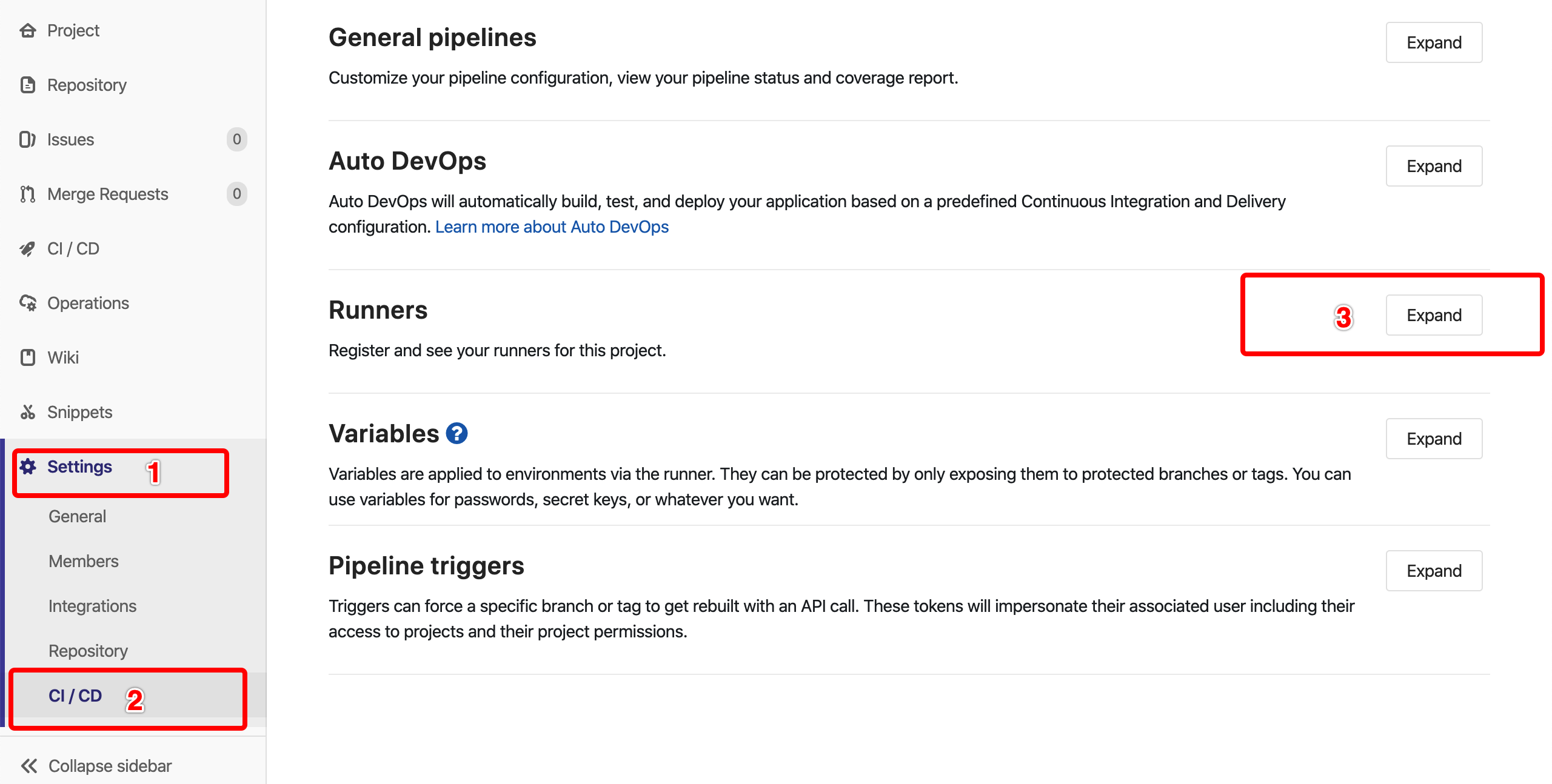Screen dimensions: 1552x784
Task: Expand the Runners section
Action: (1434, 315)
